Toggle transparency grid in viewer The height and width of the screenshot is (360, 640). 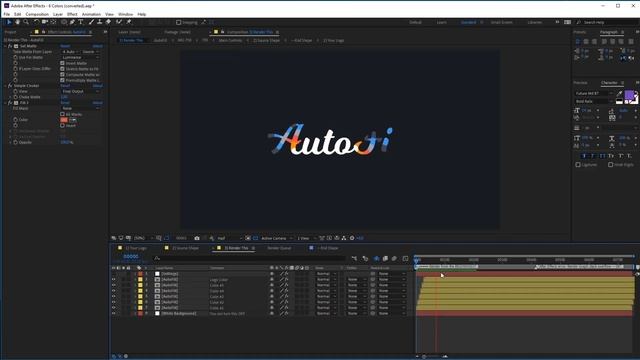(x=256, y=238)
